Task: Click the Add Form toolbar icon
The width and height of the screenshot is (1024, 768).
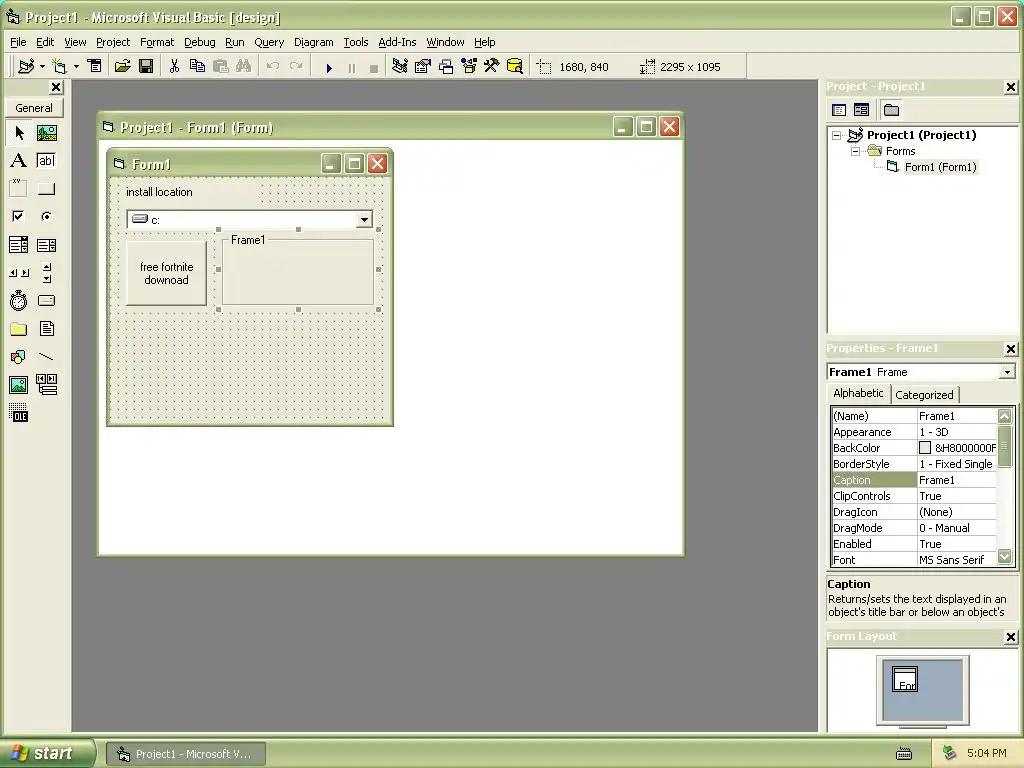Action: (x=59, y=67)
